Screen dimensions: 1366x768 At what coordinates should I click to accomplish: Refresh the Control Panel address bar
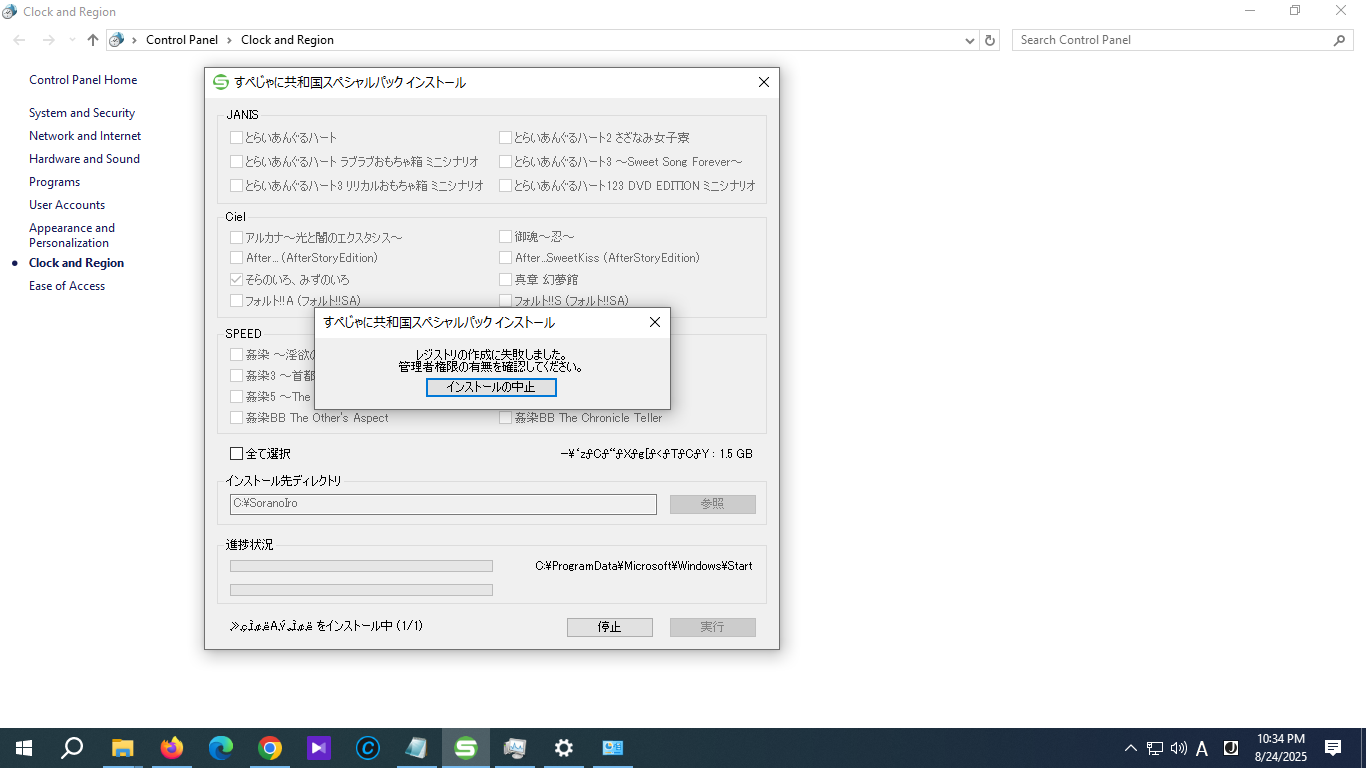point(990,40)
